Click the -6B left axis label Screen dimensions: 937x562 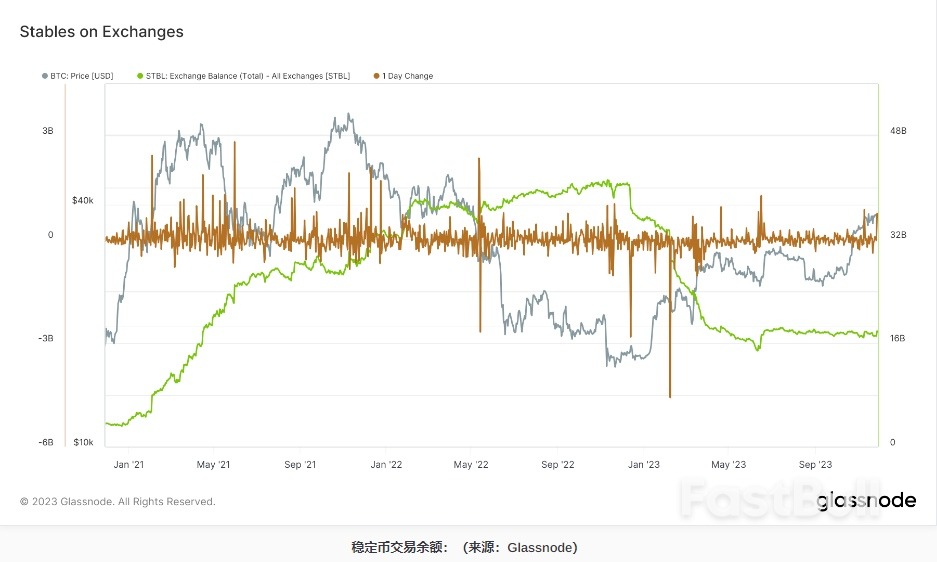click(x=46, y=442)
